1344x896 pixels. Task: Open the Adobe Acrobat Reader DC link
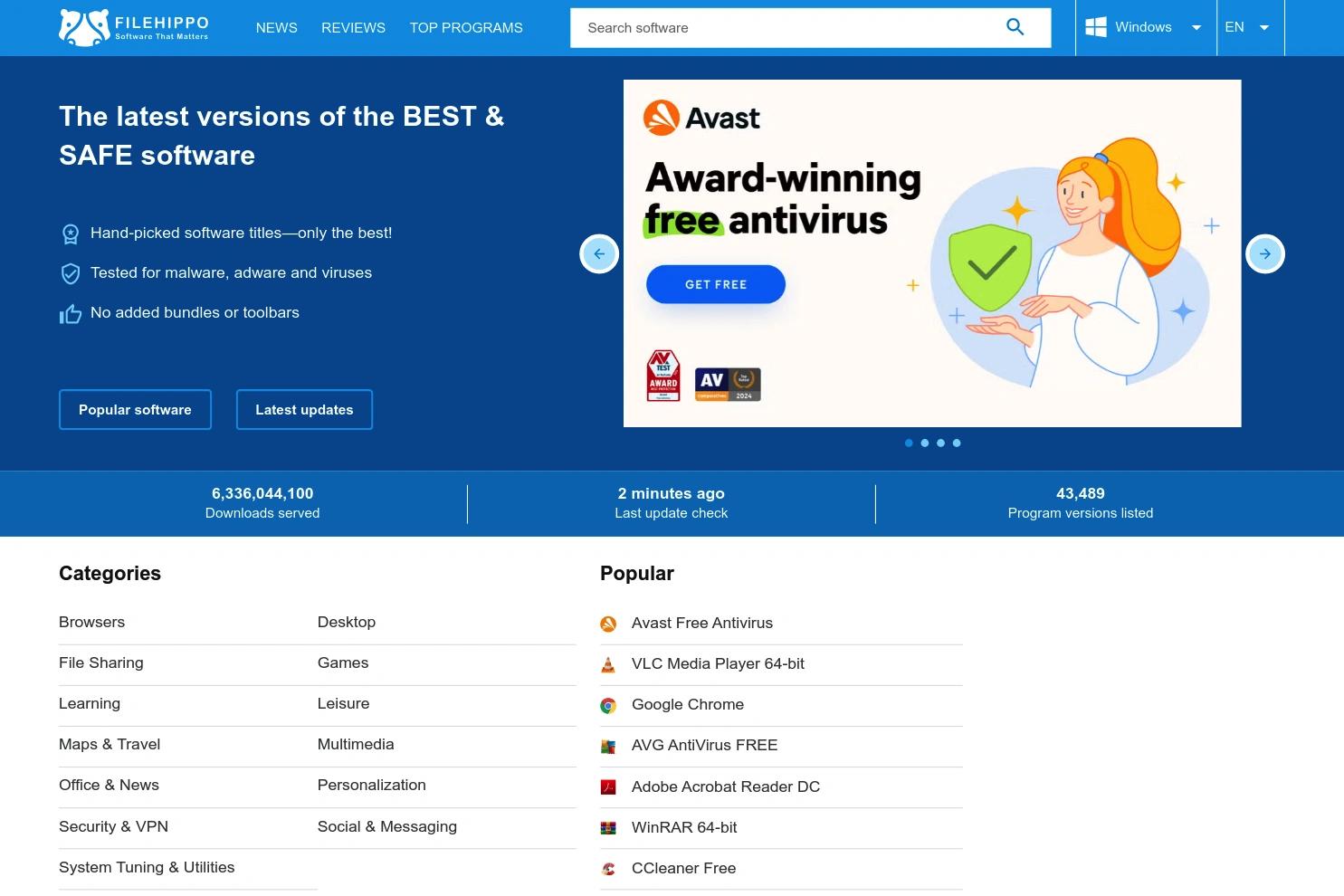coord(726,787)
